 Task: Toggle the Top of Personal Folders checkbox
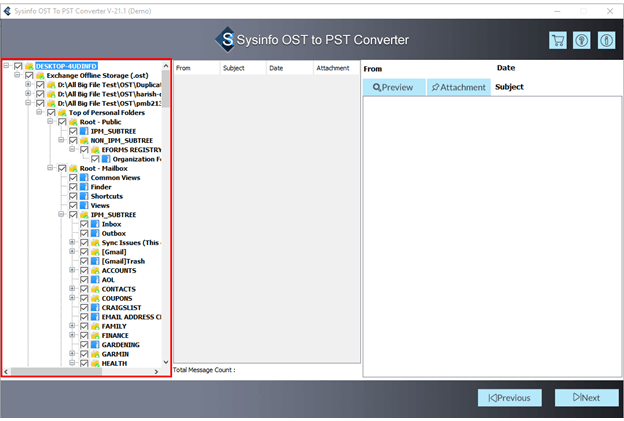(x=51, y=113)
